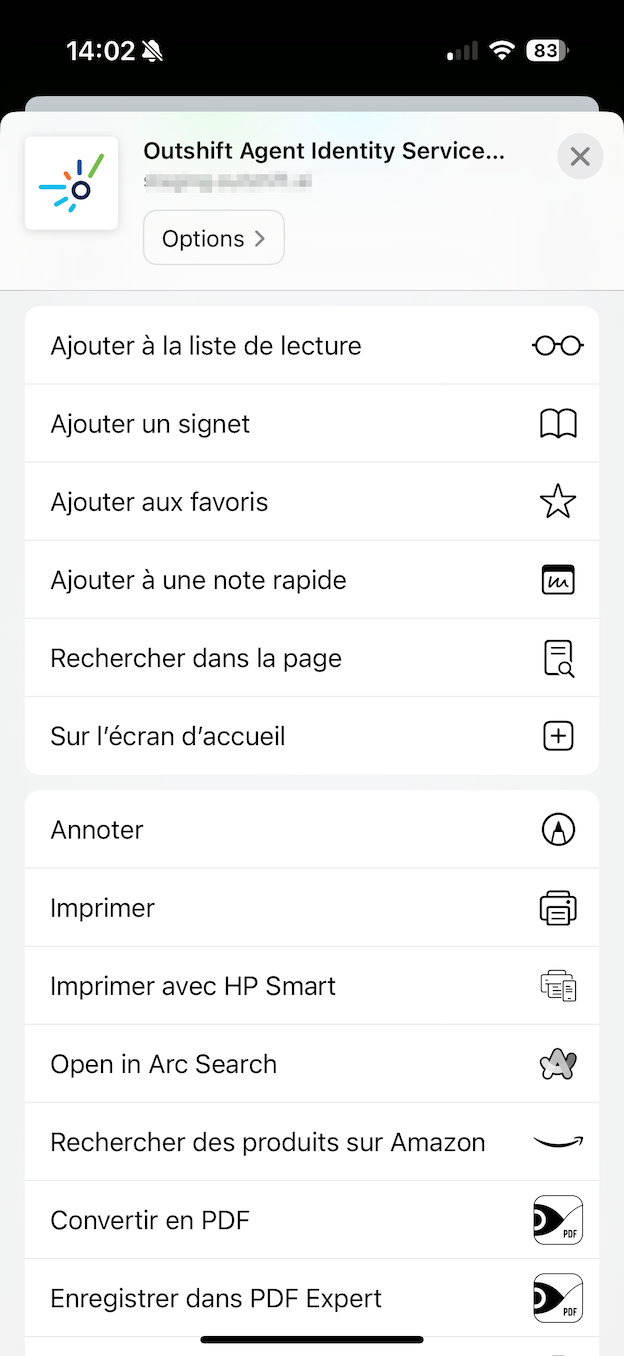This screenshot has width=624, height=1356.
Task: Tap the plus-square home screen icon
Action: point(557,735)
